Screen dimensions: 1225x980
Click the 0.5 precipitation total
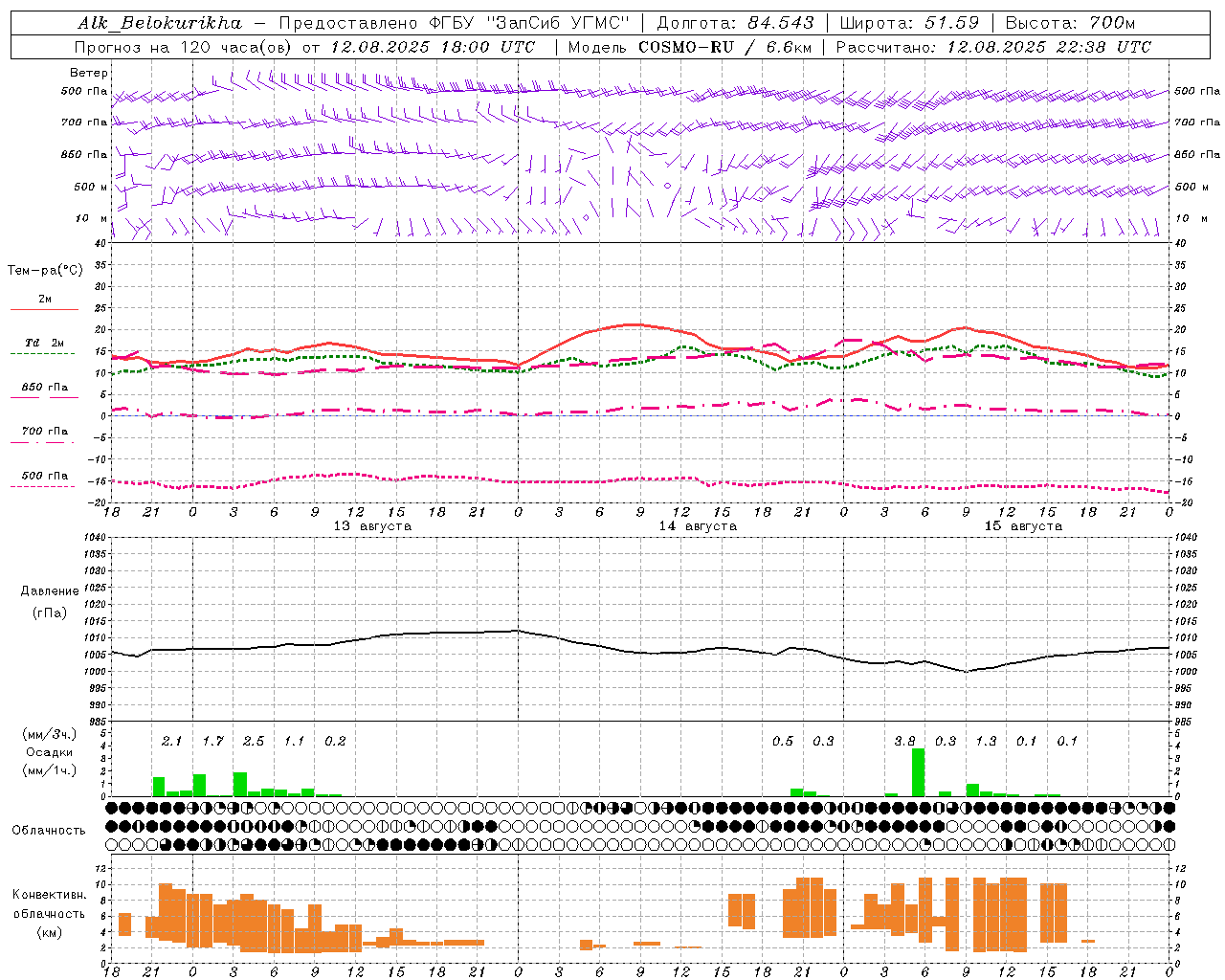[x=783, y=741]
